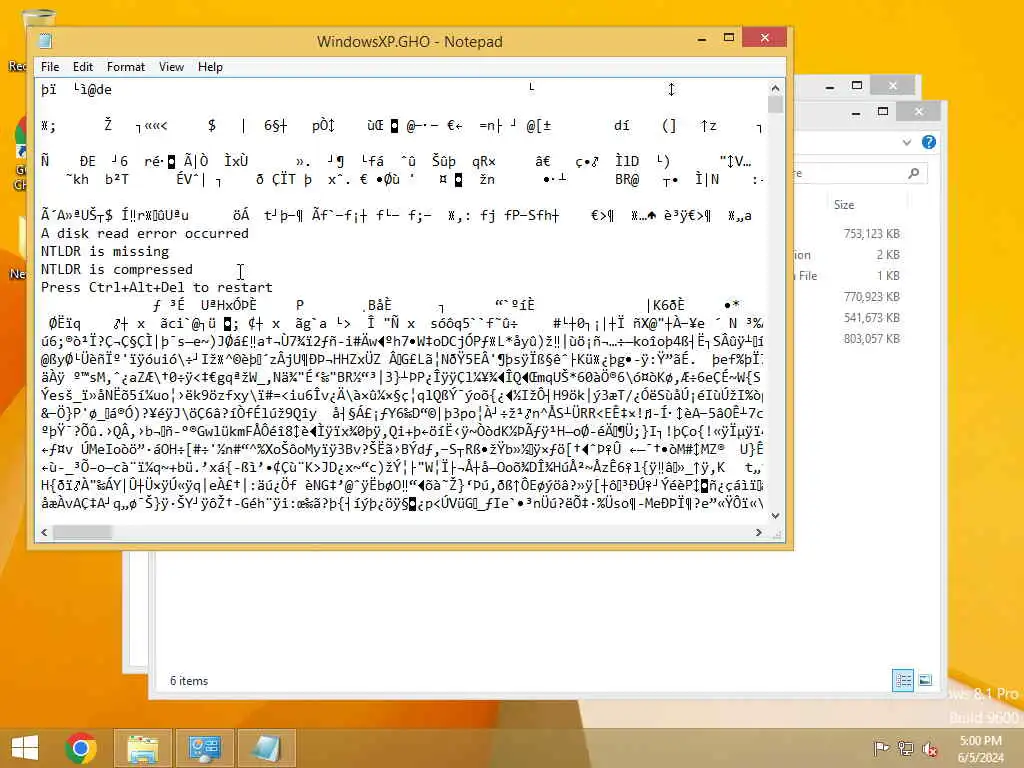Image resolution: width=1024 pixels, height=768 pixels.
Task: Switch Explorer to large icons view
Action: (925, 680)
